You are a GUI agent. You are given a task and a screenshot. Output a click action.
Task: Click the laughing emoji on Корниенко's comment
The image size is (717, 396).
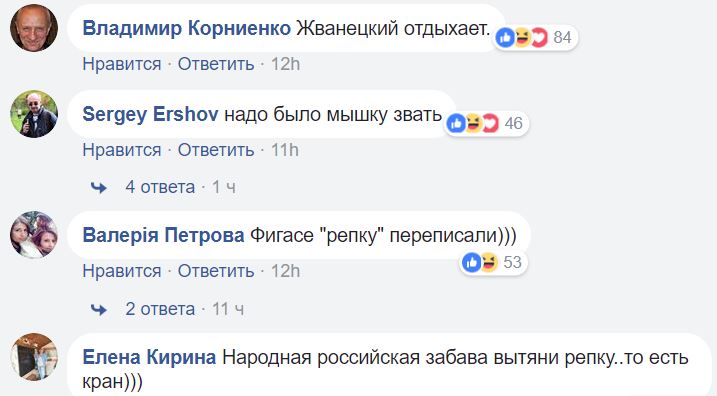[x=522, y=37]
